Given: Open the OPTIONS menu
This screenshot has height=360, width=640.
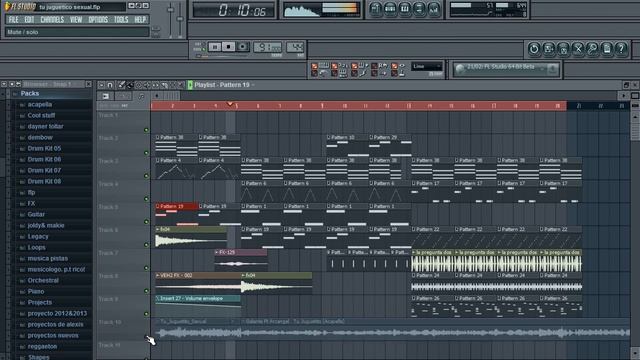Looking at the screenshot, I should click(98, 20).
